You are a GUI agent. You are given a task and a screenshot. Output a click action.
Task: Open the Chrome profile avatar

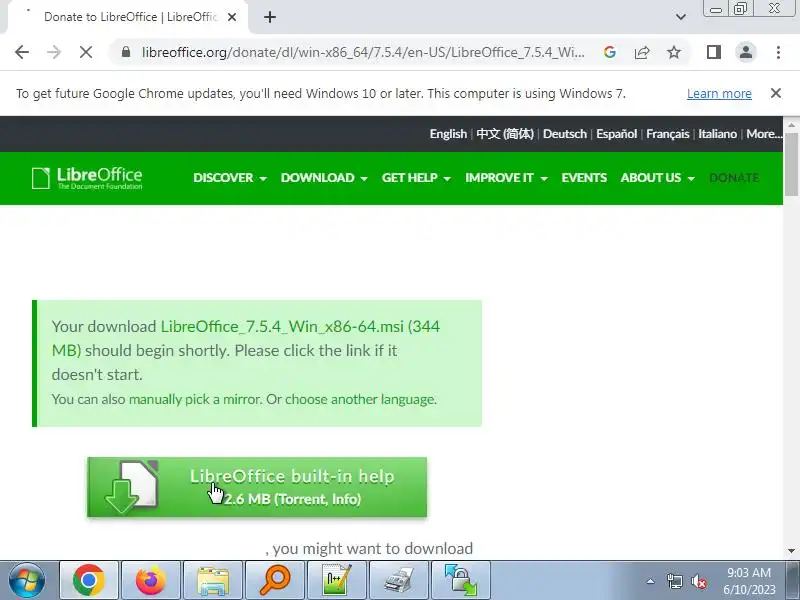746,52
